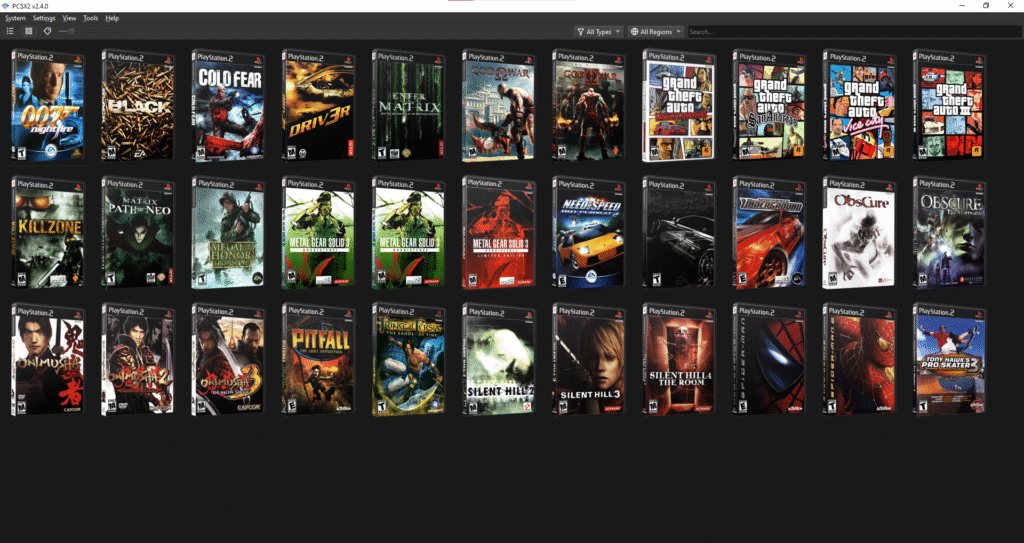Open the System menu
Screen dimensions: 1024x543
coord(15,18)
